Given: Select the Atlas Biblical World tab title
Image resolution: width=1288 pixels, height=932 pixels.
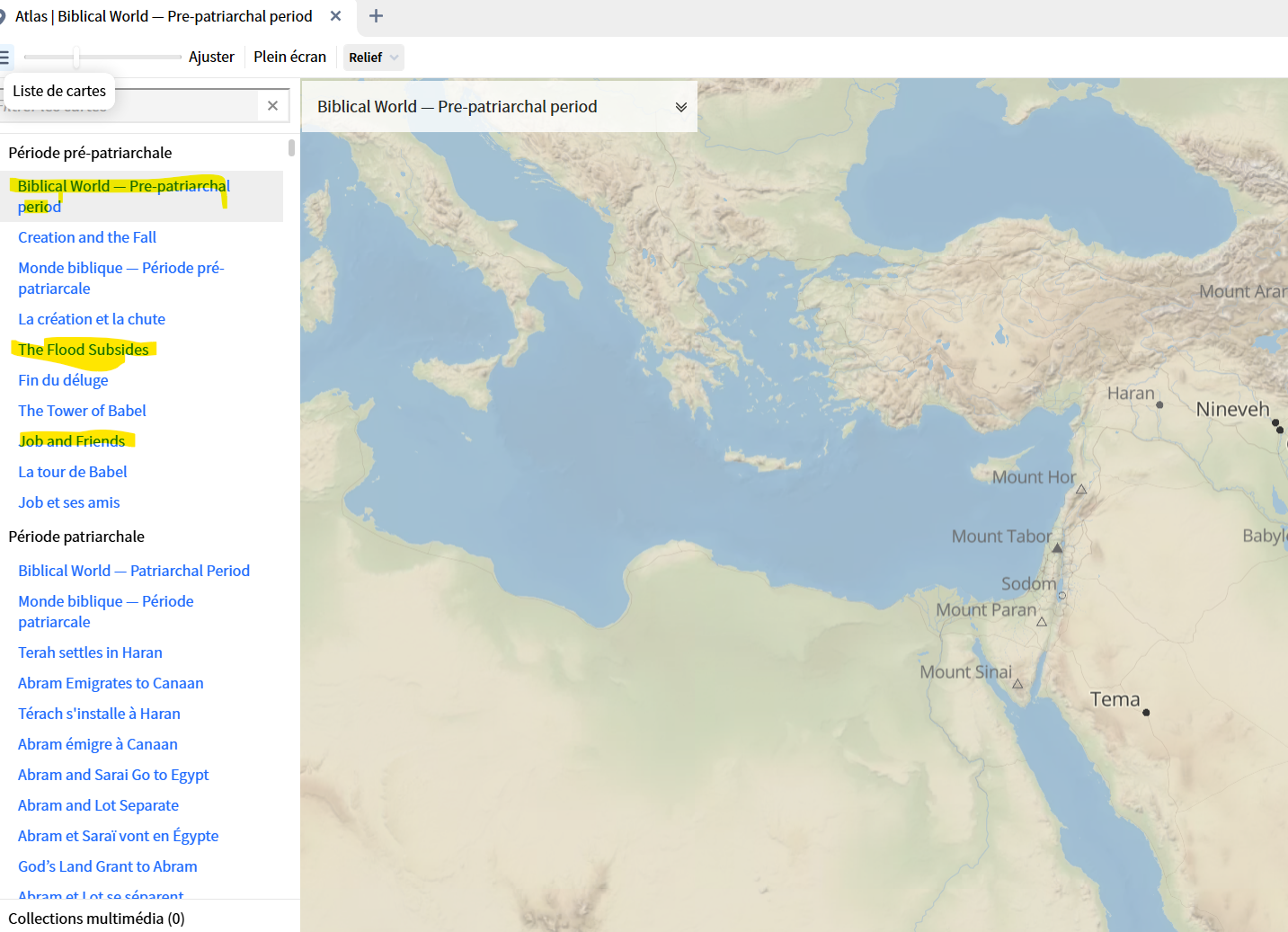Looking at the screenshot, I should click(x=164, y=16).
